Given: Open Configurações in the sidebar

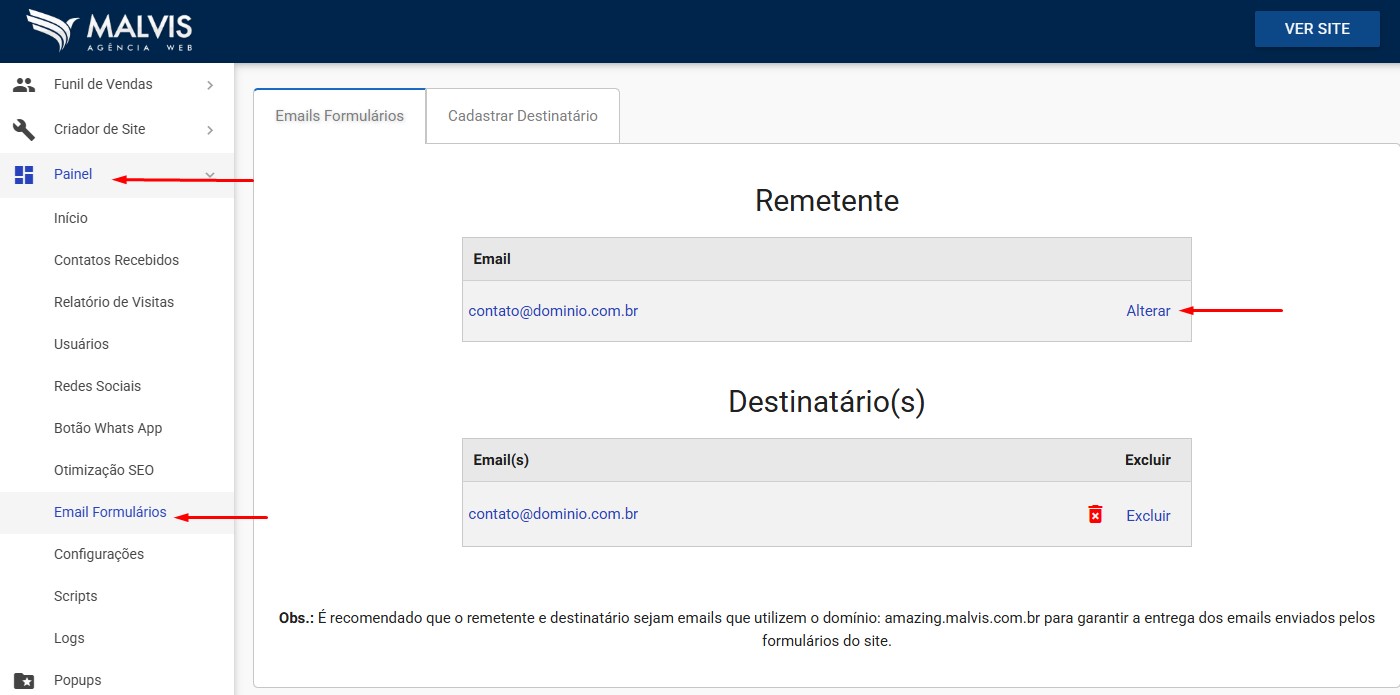Looking at the screenshot, I should (99, 554).
